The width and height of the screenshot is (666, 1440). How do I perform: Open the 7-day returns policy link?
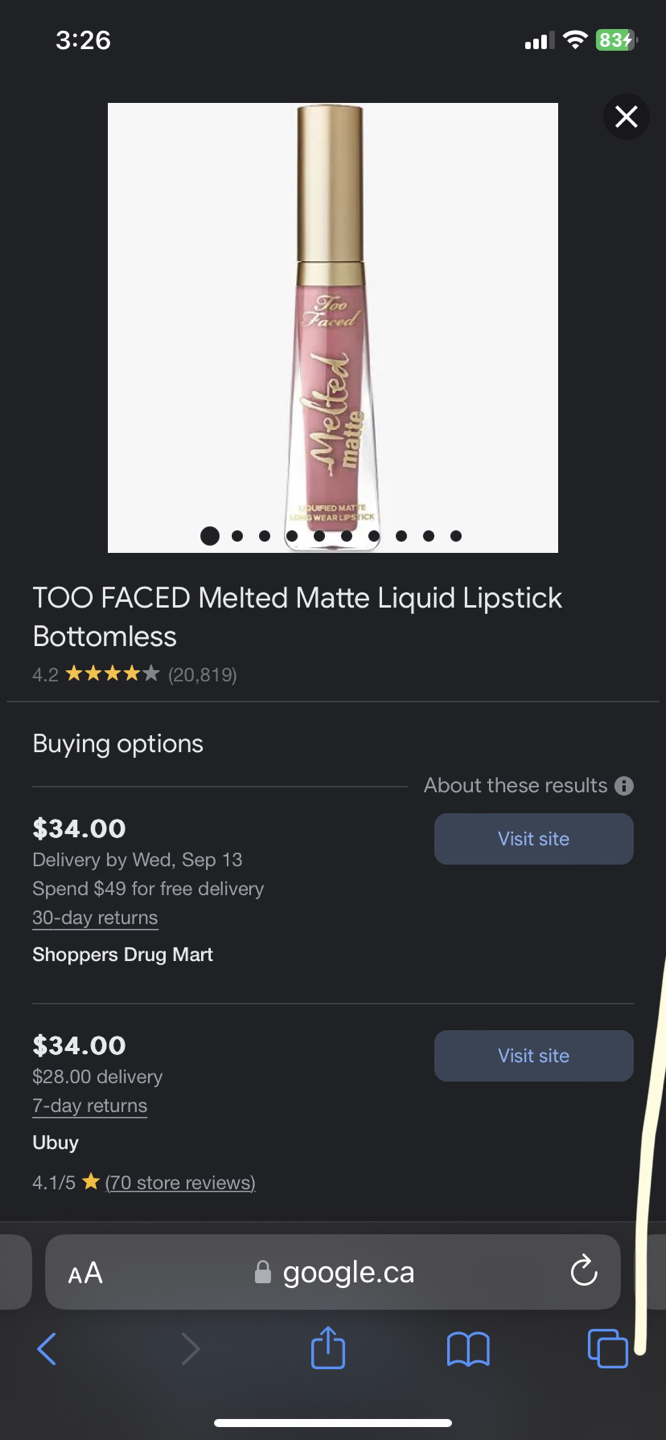click(x=90, y=1106)
